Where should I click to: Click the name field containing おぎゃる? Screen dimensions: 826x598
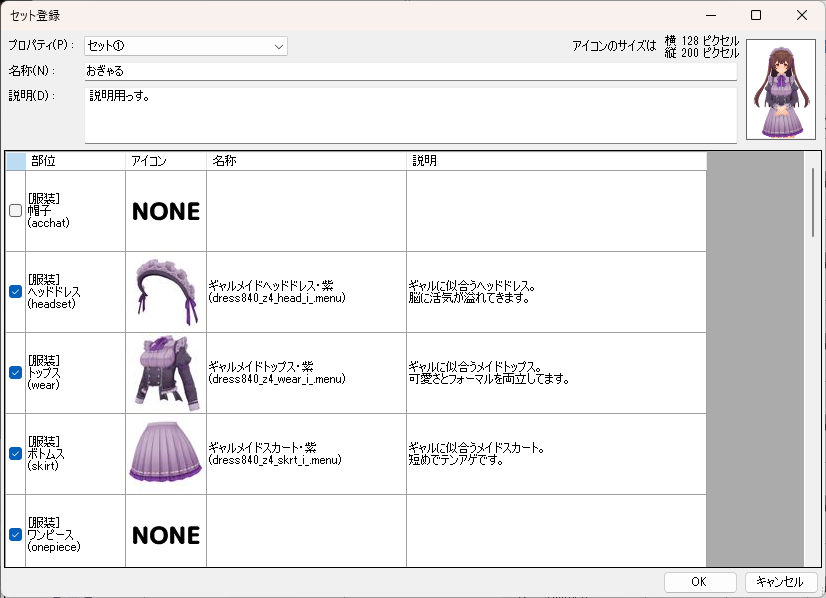point(410,71)
